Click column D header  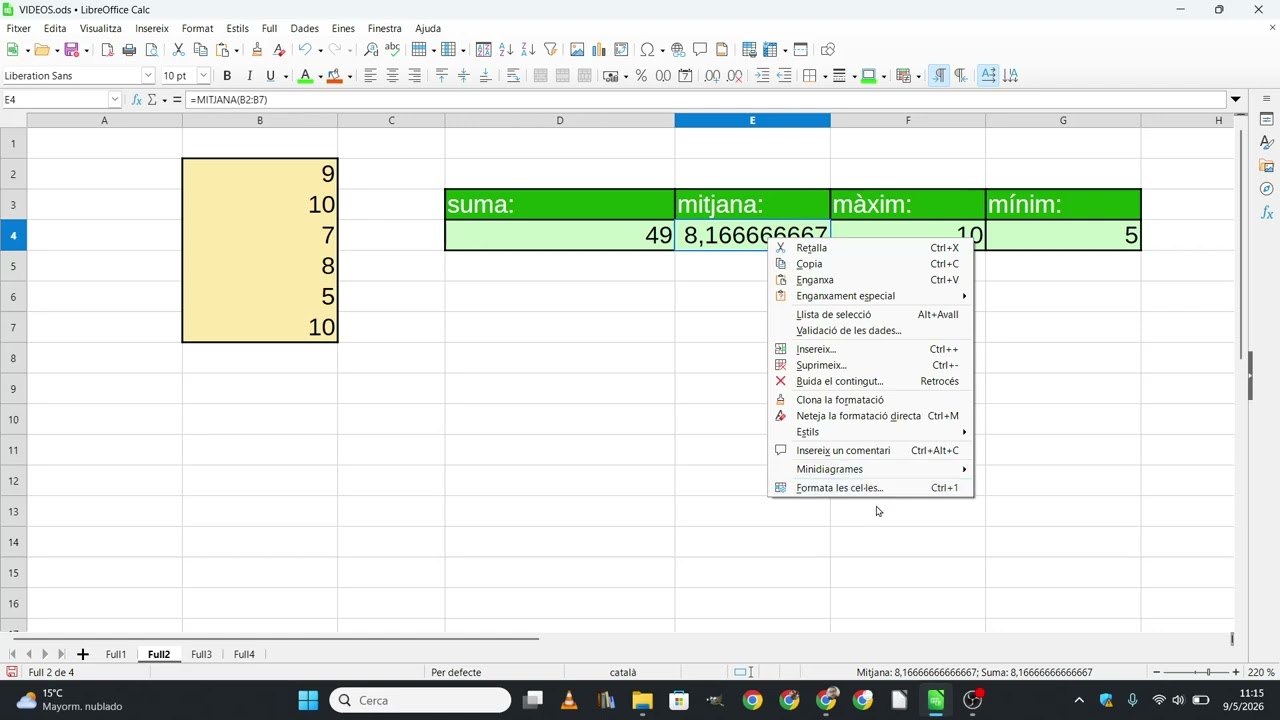pyautogui.click(x=560, y=120)
